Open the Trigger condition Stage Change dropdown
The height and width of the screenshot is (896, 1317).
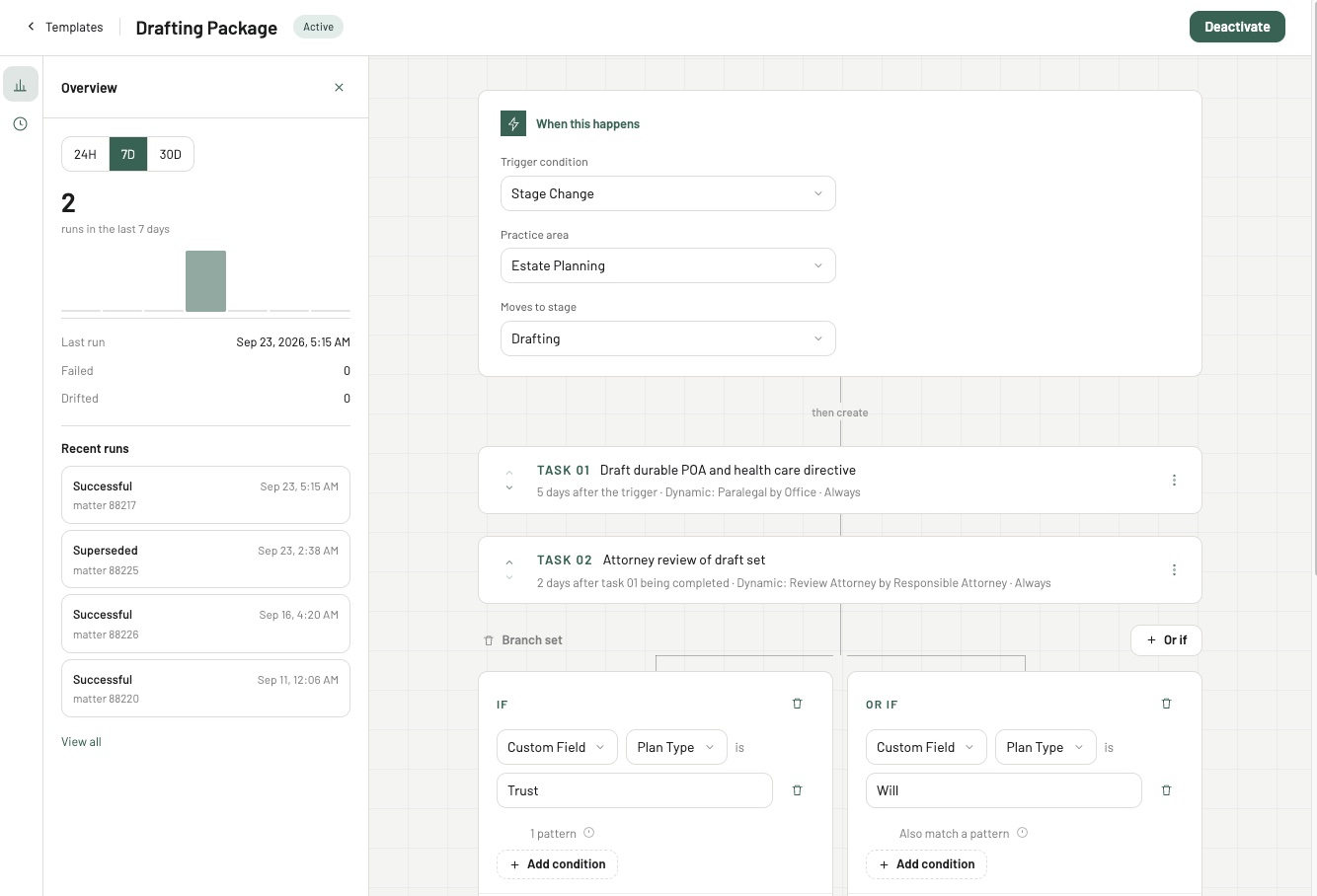(667, 193)
